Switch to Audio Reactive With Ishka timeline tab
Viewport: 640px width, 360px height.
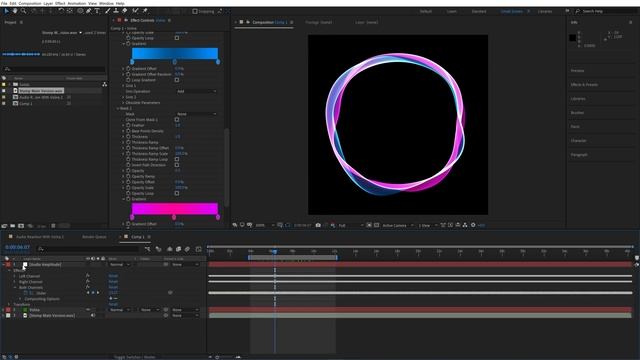click(40, 237)
